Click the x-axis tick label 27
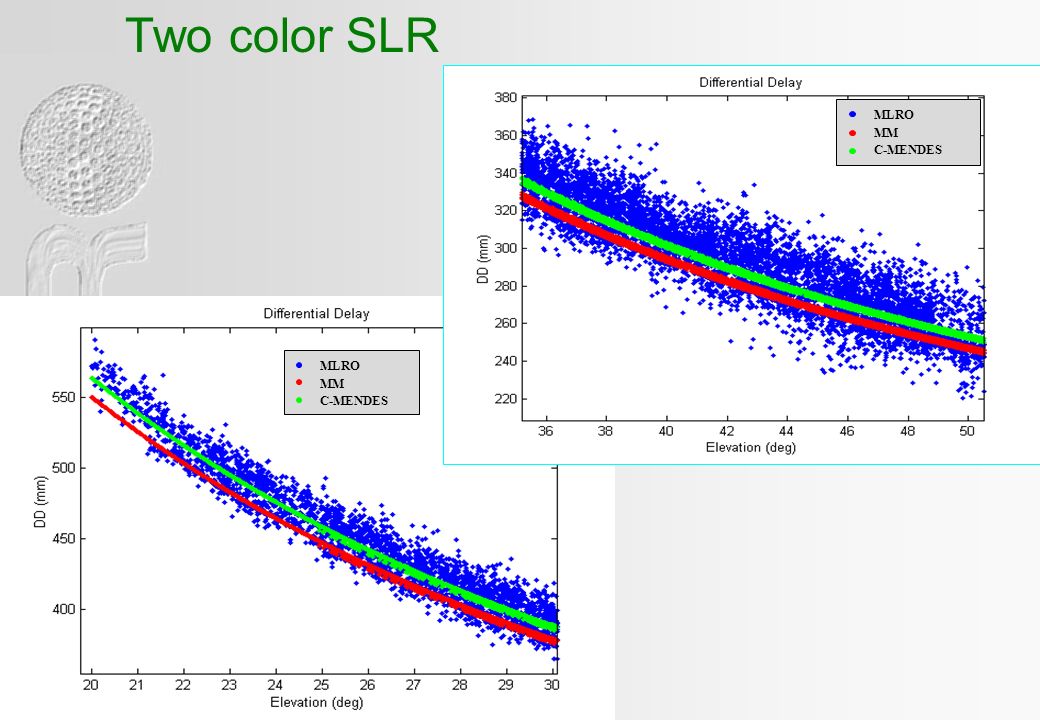 (413, 686)
